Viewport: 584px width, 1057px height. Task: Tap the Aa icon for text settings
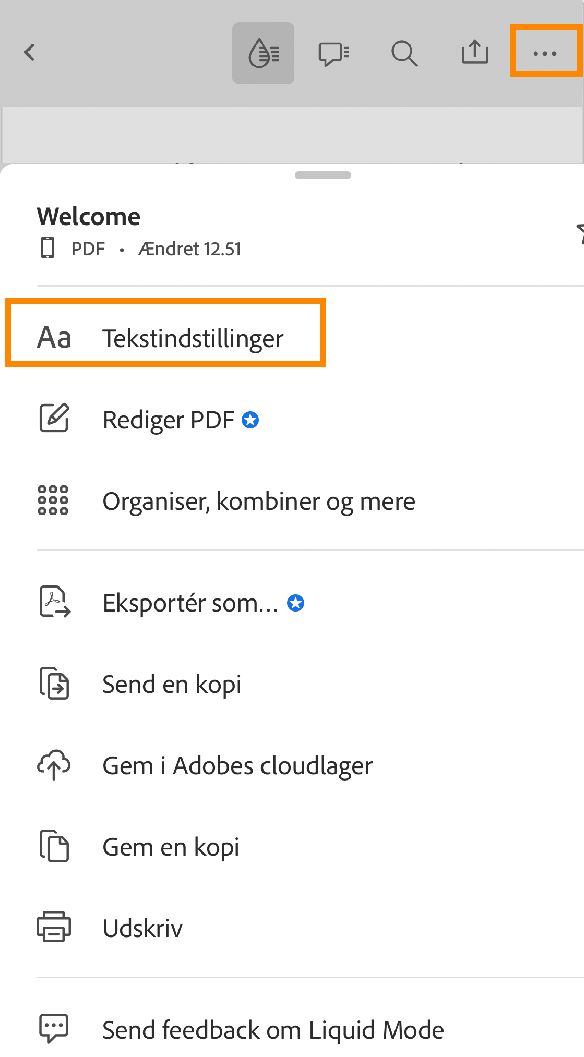coord(55,337)
